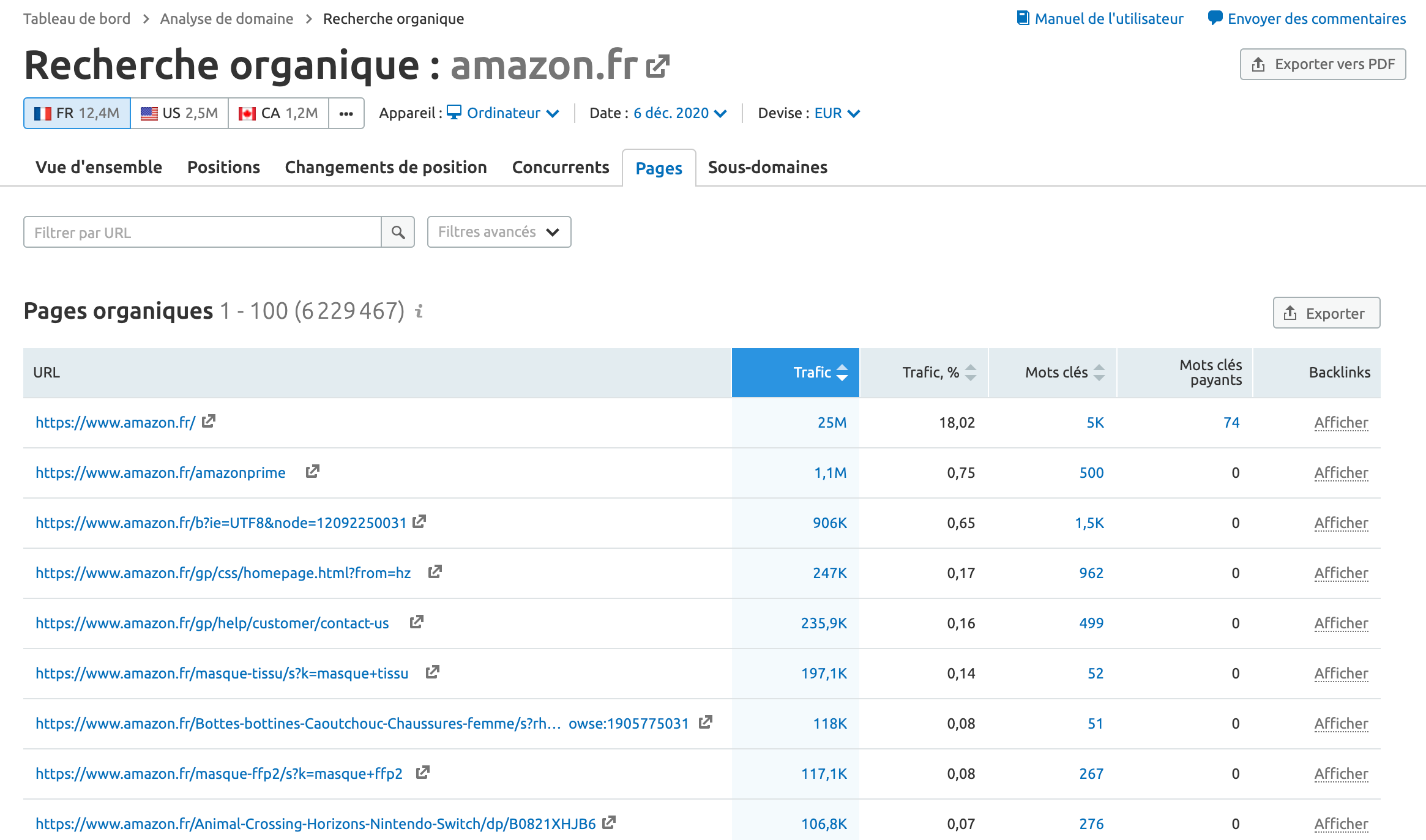1426x840 pixels.
Task: Open Appareil Ordinateur dropdown
Action: click(x=503, y=113)
